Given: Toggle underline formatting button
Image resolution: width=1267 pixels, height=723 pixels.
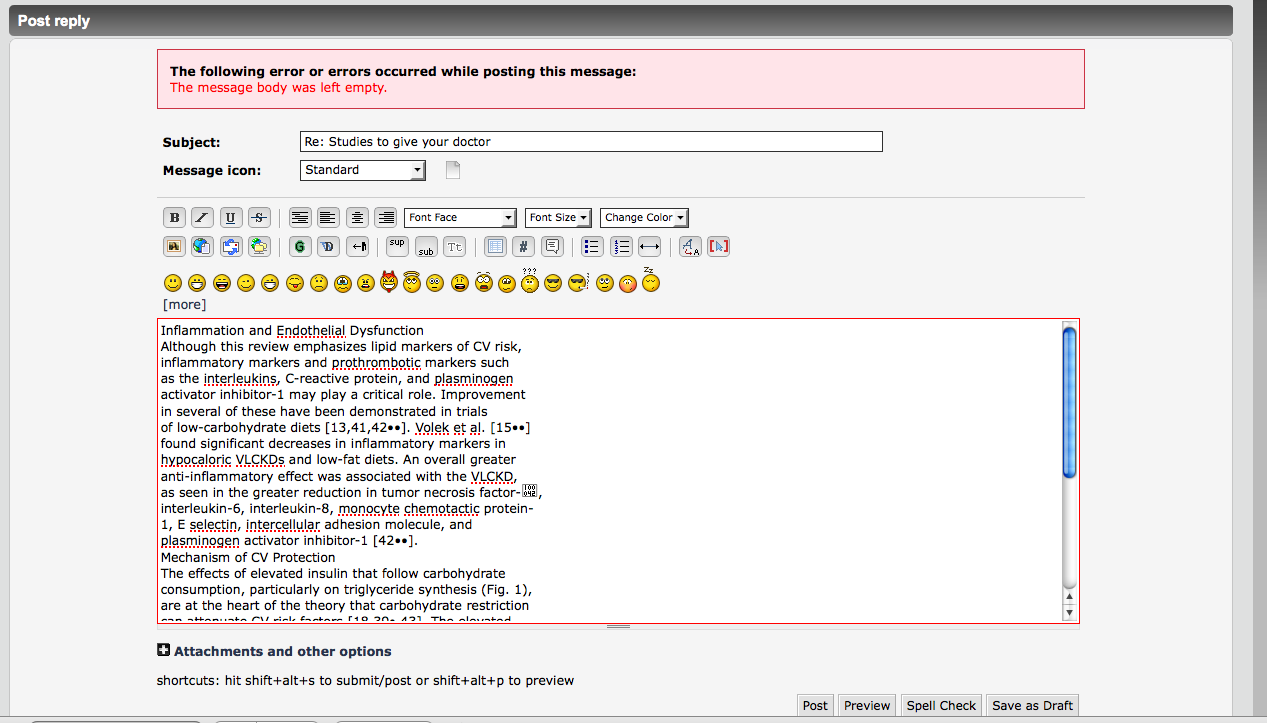Looking at the screenshot, I should pyautogui.click(x=231, y=218).
